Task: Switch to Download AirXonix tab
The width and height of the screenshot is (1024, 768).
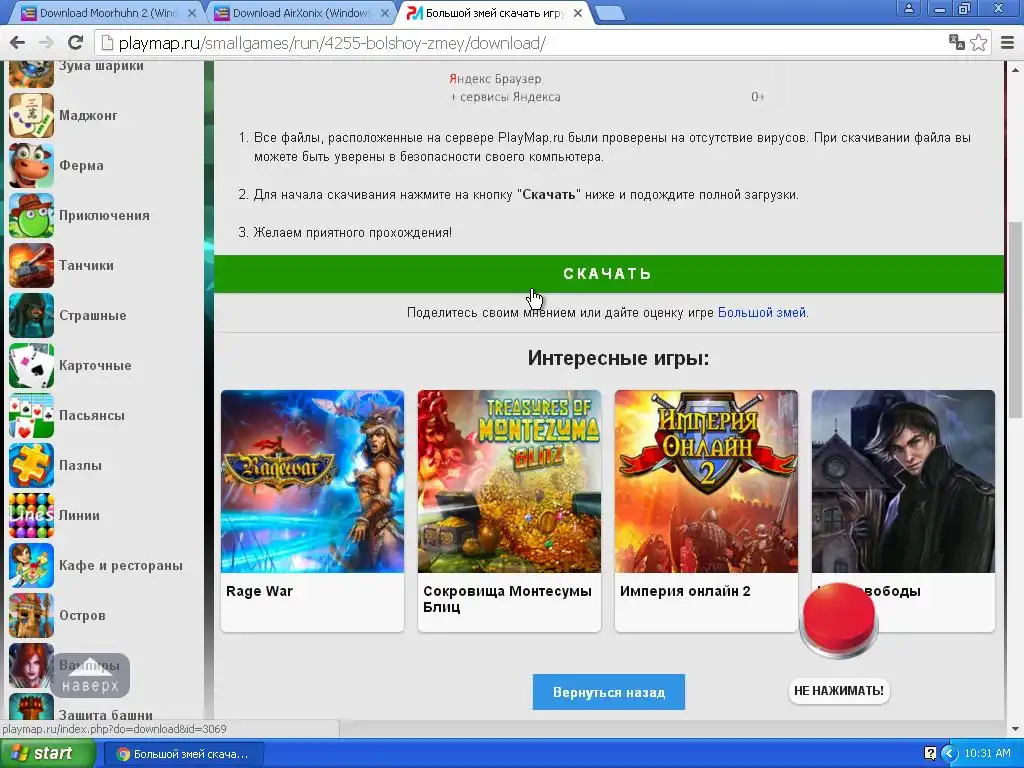Action: click(x=300, y=12)
